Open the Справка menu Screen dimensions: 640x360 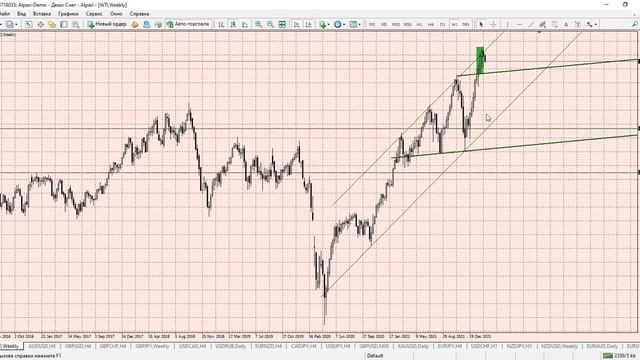[x=139, y=14]
